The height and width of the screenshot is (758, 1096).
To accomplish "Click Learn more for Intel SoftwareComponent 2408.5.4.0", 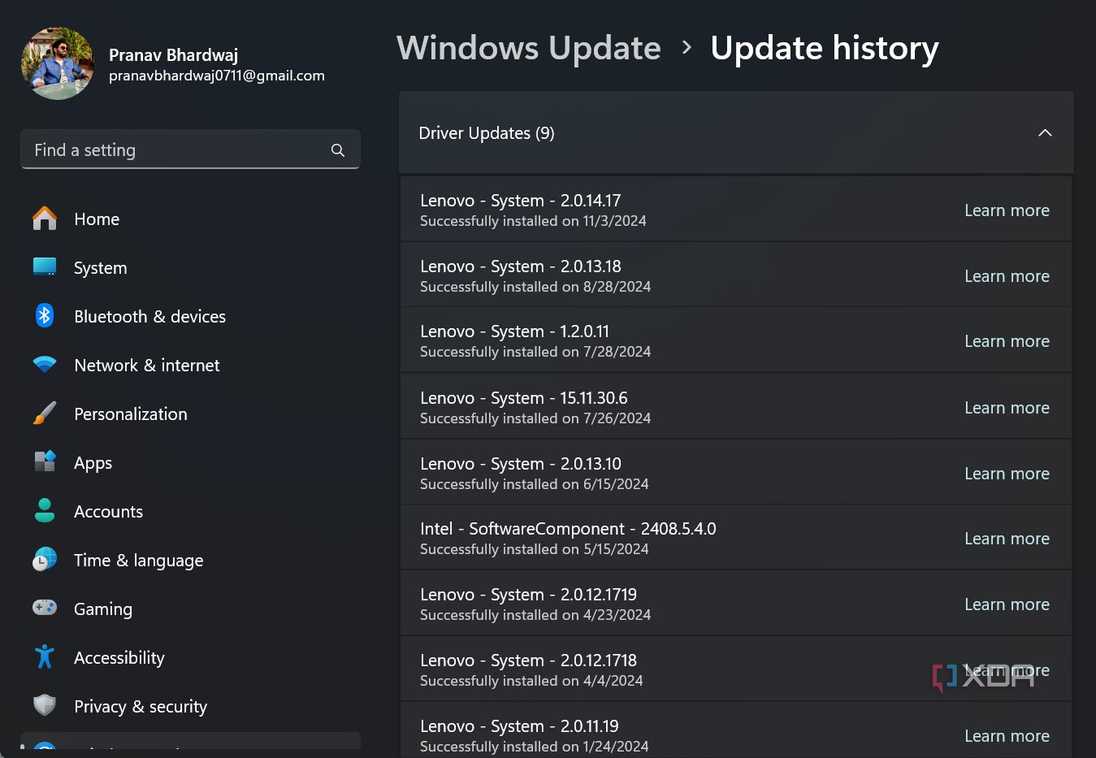I will 1007,538.
